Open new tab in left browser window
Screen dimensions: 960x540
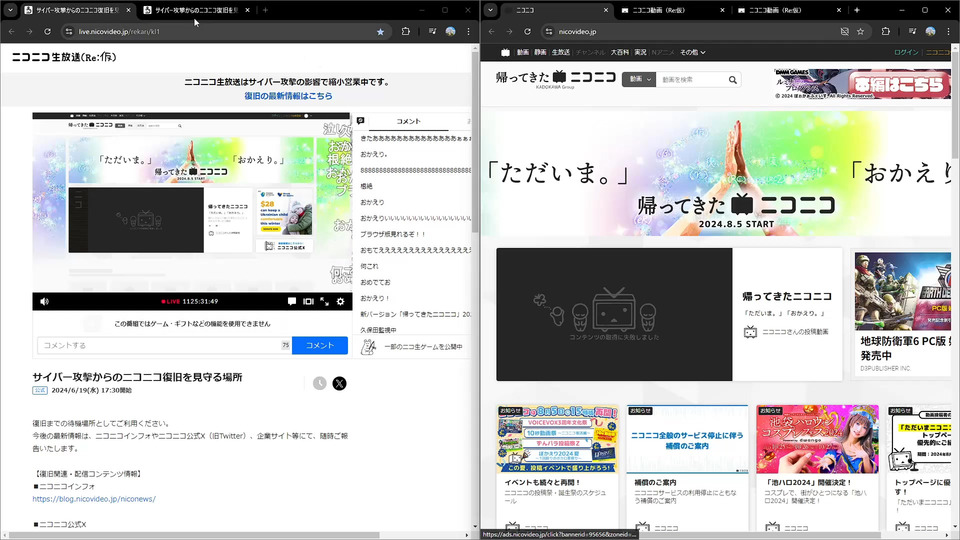[265, 10]
